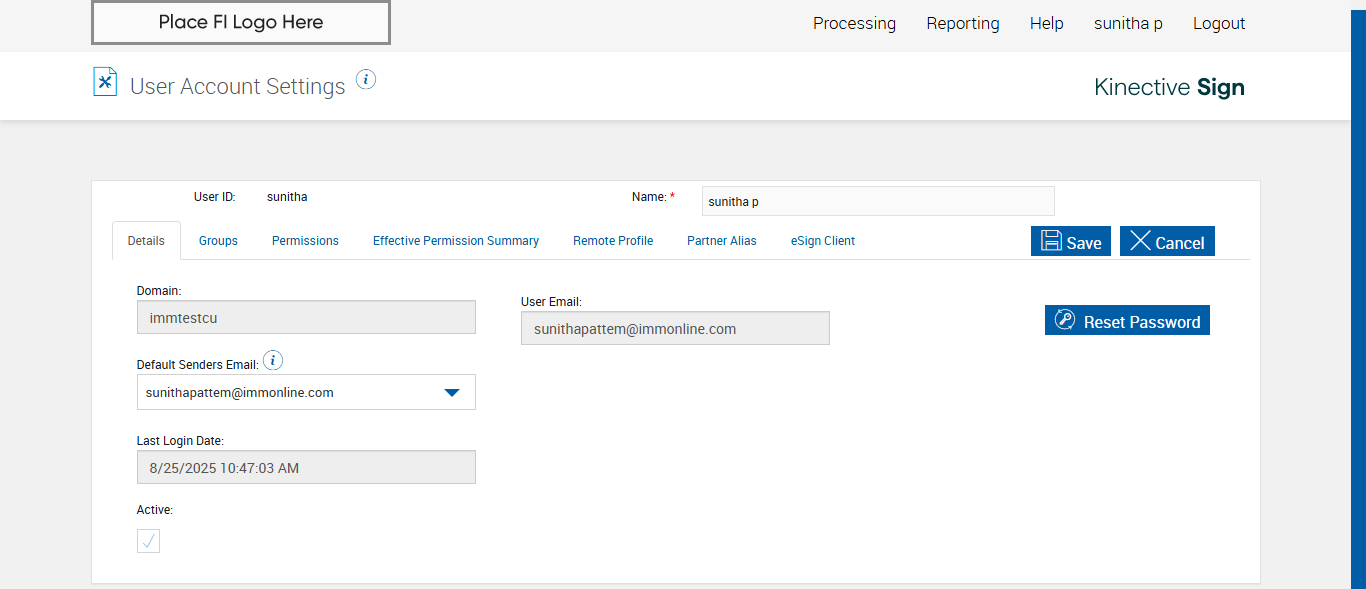1366x589 pixels.
Task: Click the Place FI Logo Here box
Action: [x=241, y=22]
